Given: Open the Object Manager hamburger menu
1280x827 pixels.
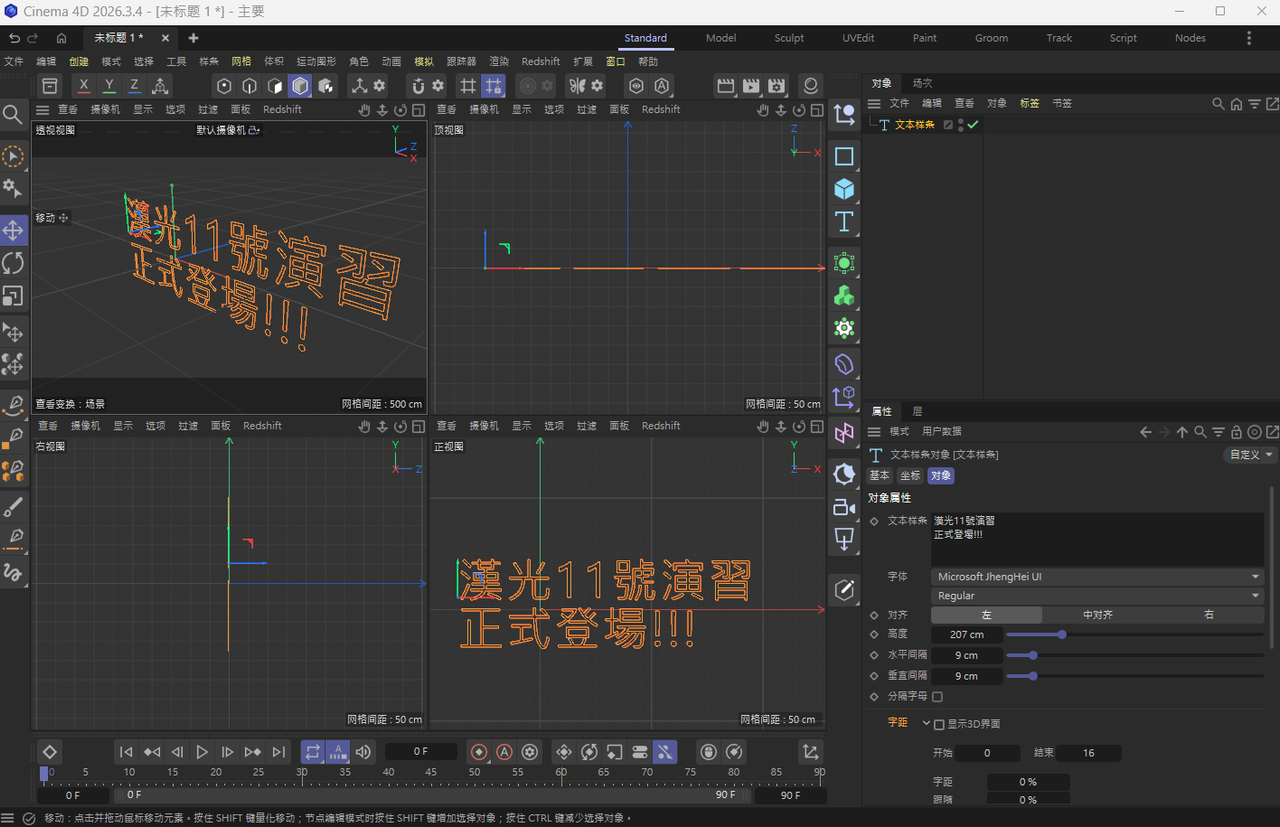Looking at the screenshot, I should 874,103.
